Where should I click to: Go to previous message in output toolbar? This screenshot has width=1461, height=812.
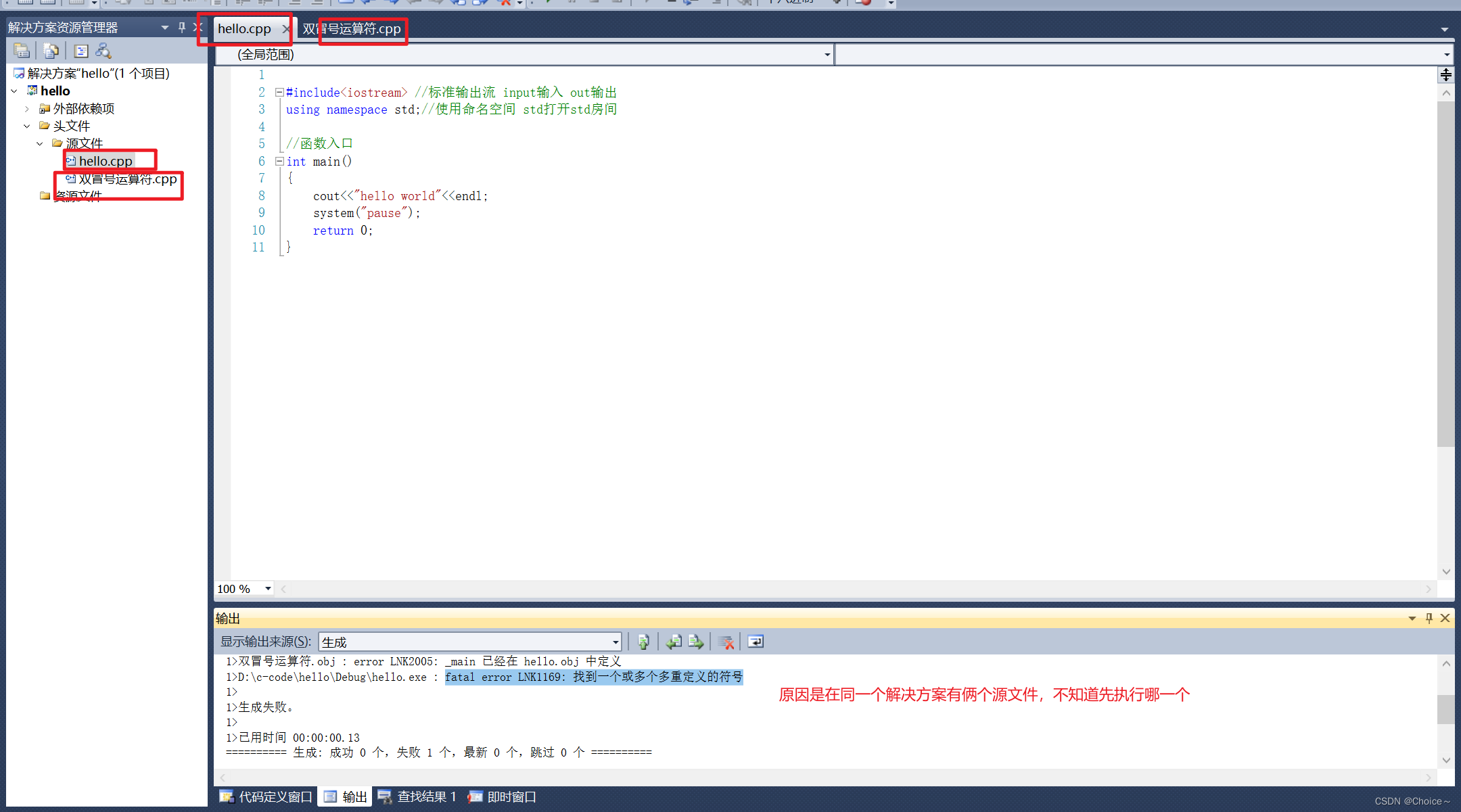click(x=674, y=642)
